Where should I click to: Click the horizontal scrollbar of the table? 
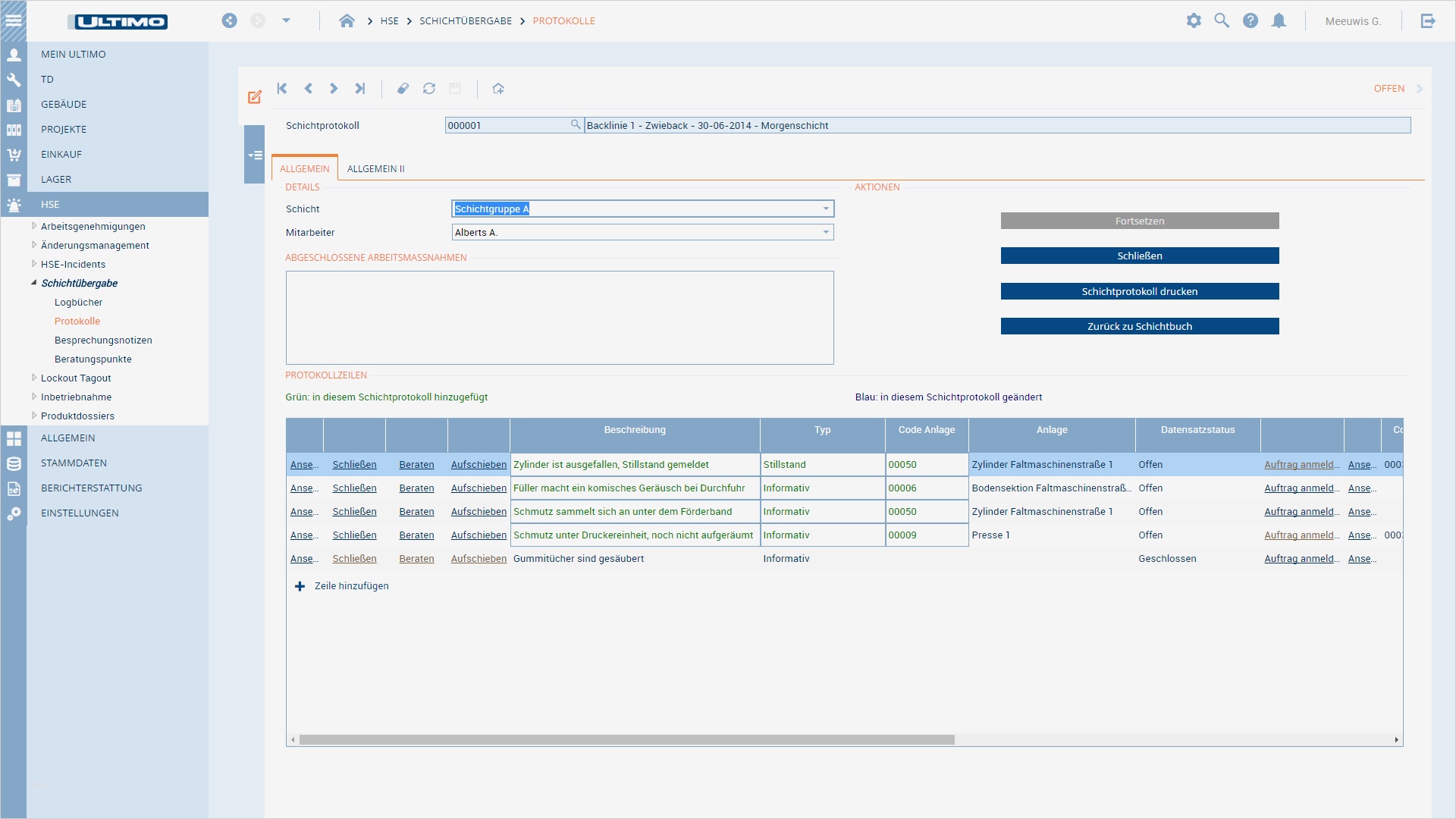(626, 739)
